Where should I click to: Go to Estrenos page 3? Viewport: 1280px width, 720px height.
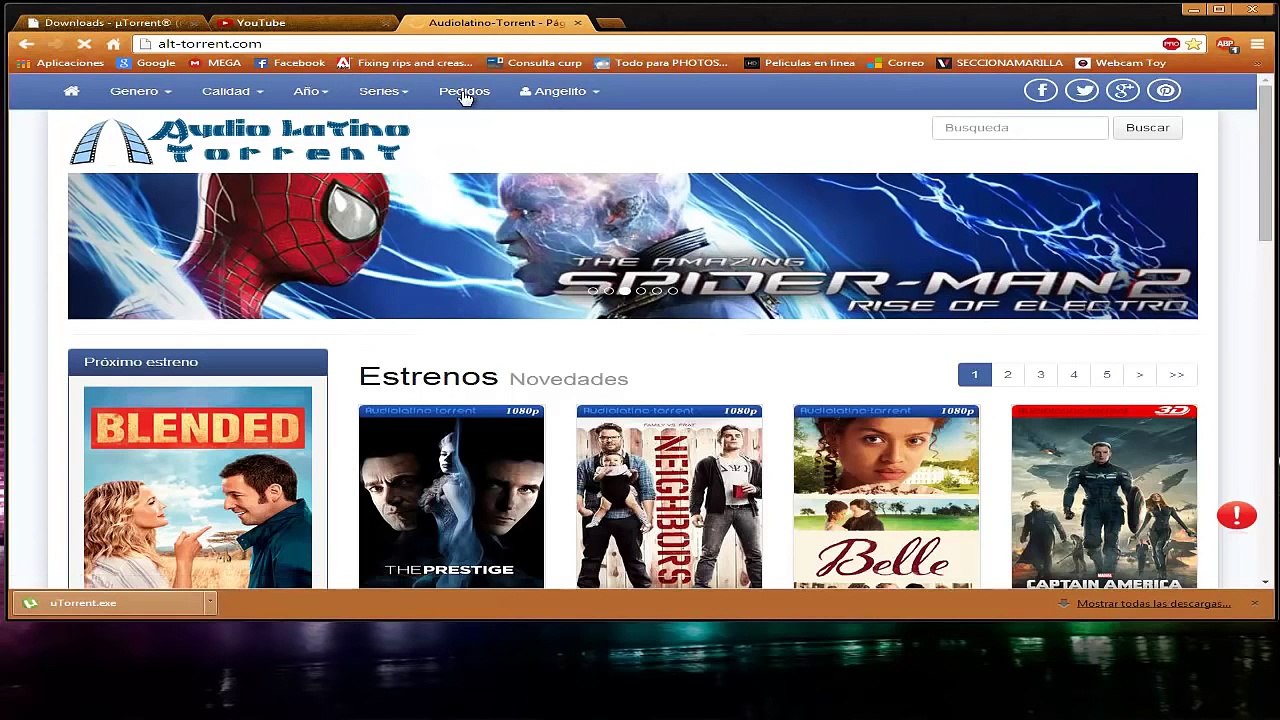[1041, 375]
